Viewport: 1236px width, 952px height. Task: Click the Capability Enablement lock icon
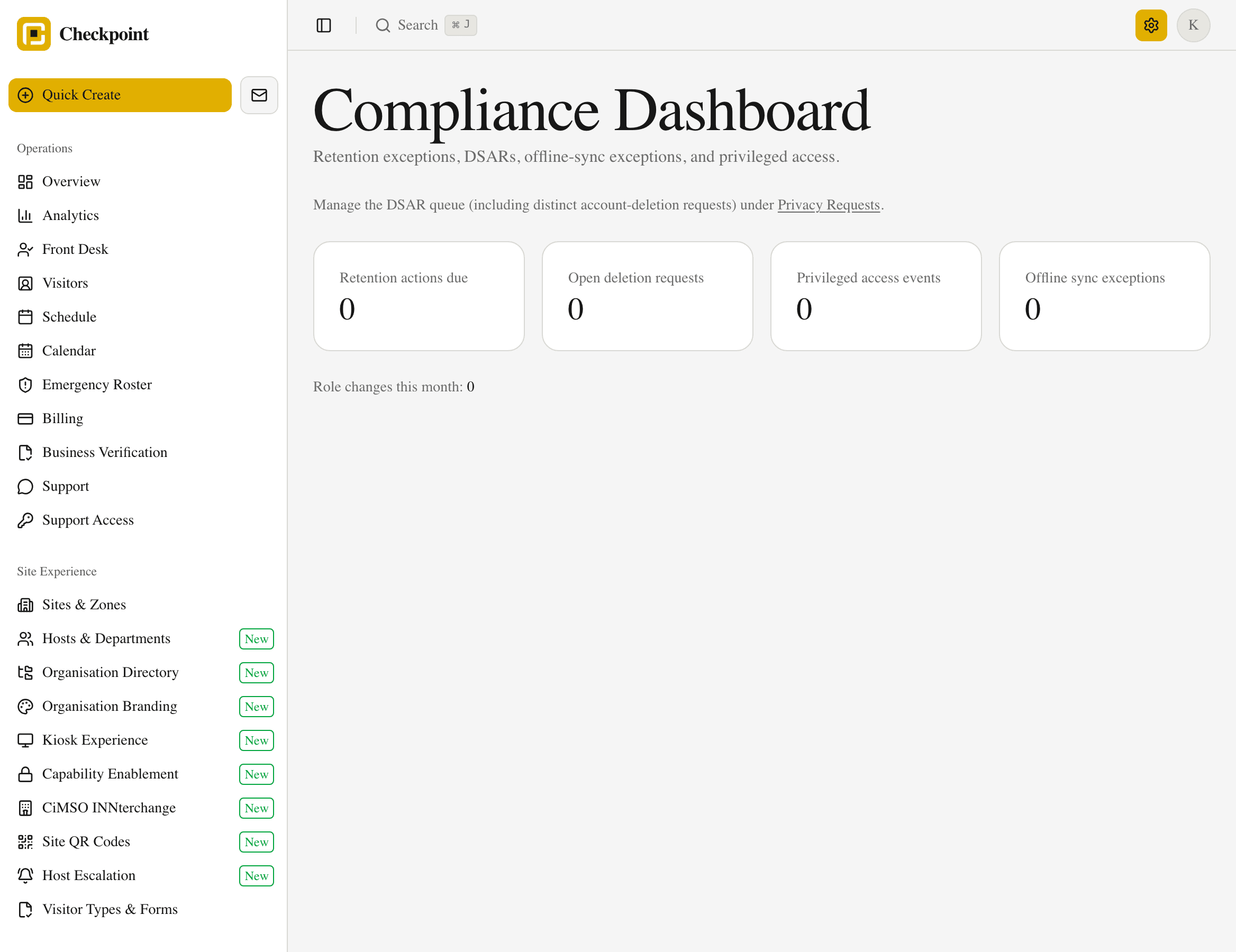pyautogui.click(x=25, y=774)
